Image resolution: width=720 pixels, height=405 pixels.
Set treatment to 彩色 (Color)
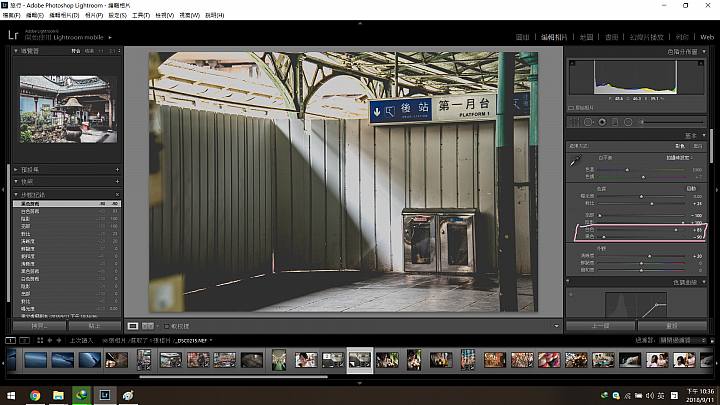click(680, 146)
